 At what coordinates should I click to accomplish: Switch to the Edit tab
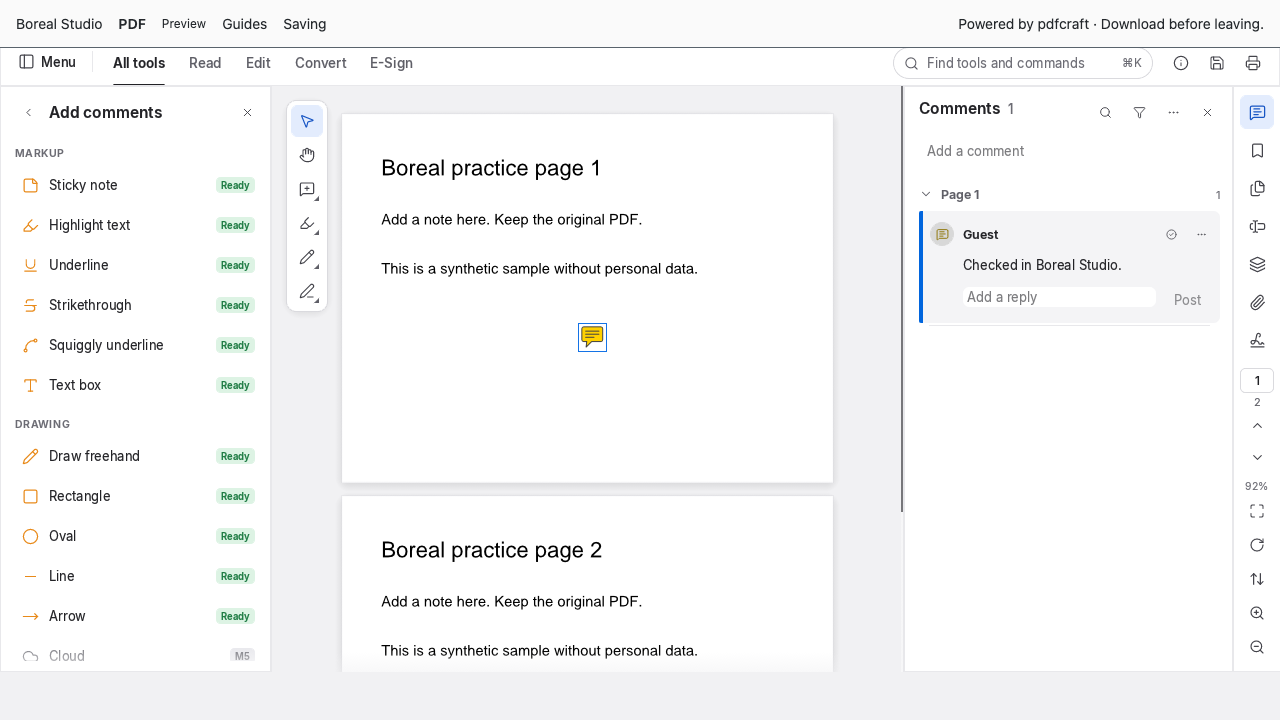coord(258,63)
